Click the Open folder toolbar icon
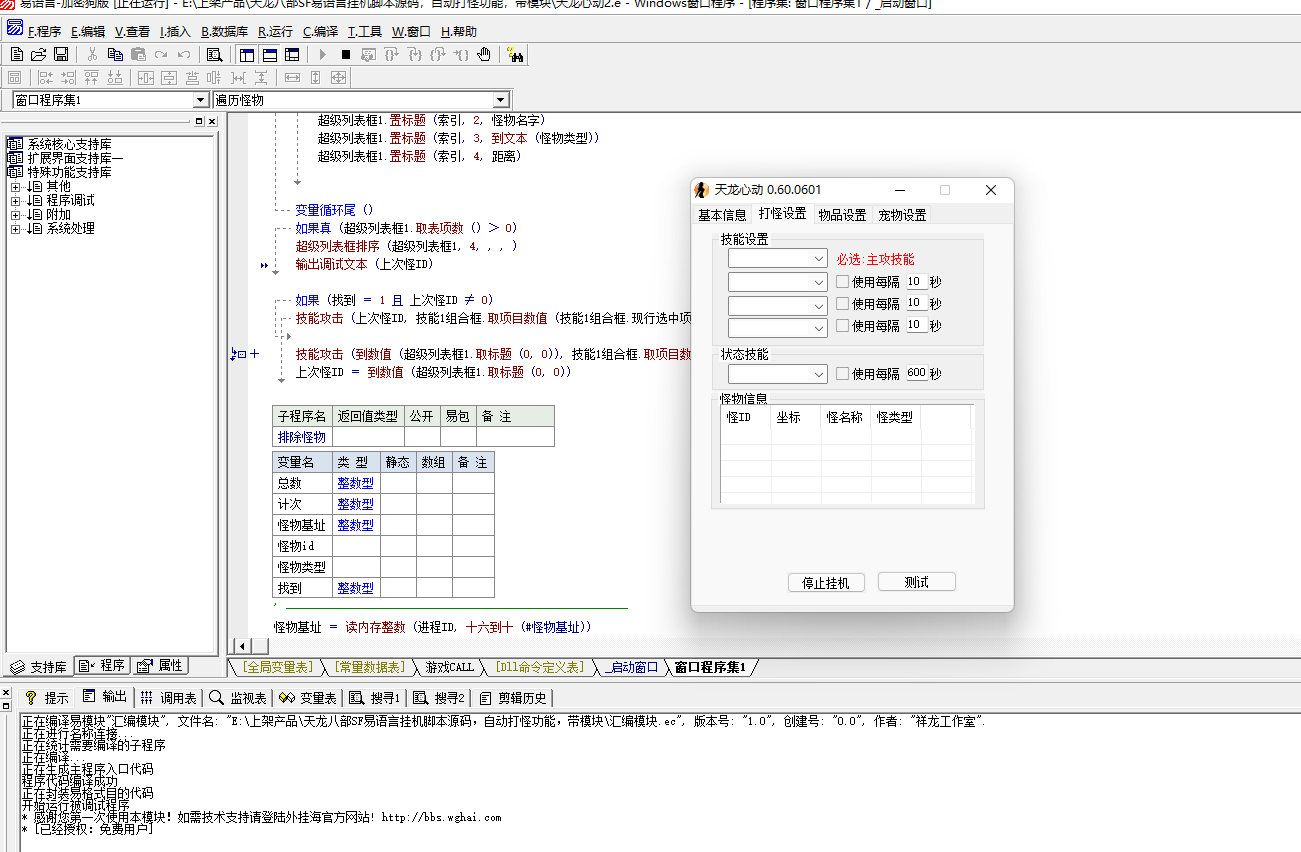Viewport: 1301px width, 852px height. [39, 54]
